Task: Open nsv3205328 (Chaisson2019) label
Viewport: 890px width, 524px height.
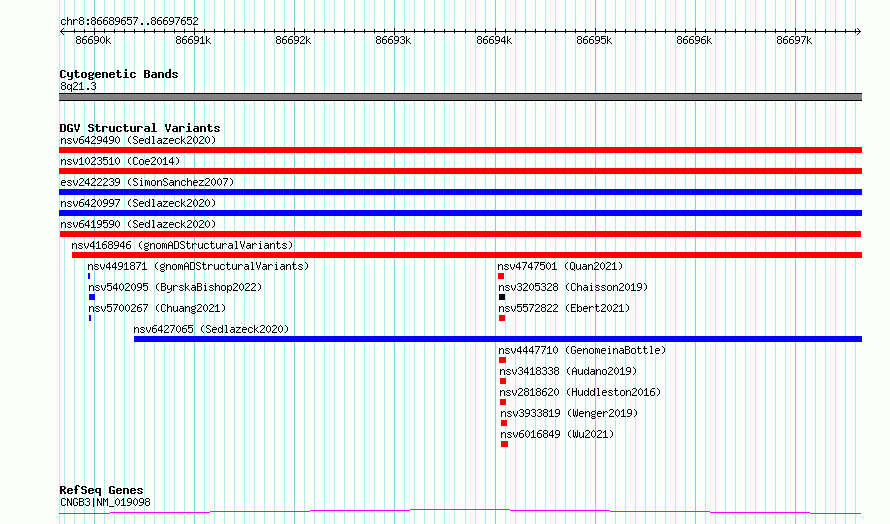Action: (573, 287)
